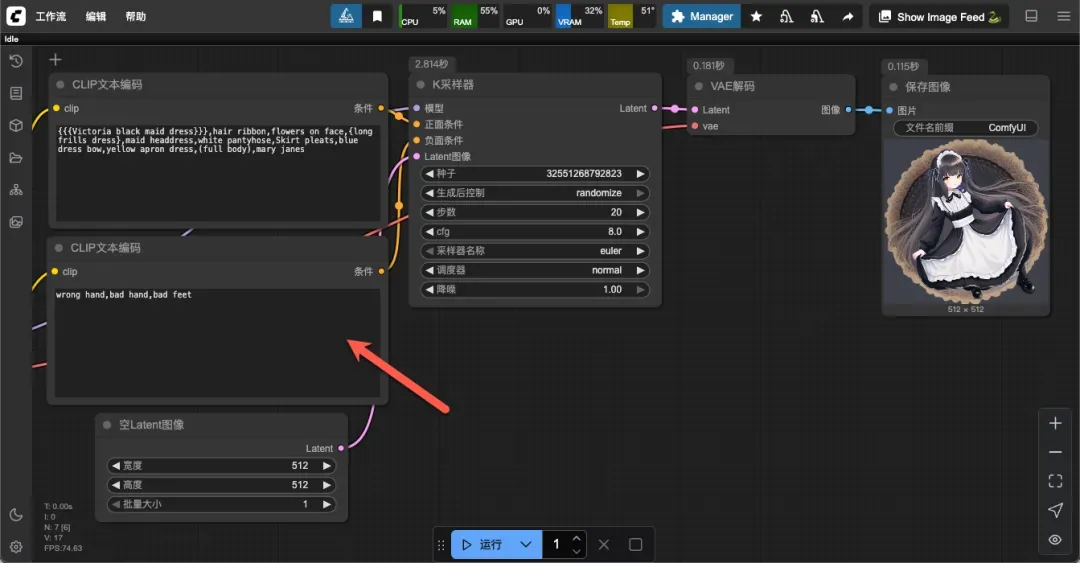Click the ComfyUI logo icon
The height and width of the screenshot is (563, 1080).
pos(15,16)
